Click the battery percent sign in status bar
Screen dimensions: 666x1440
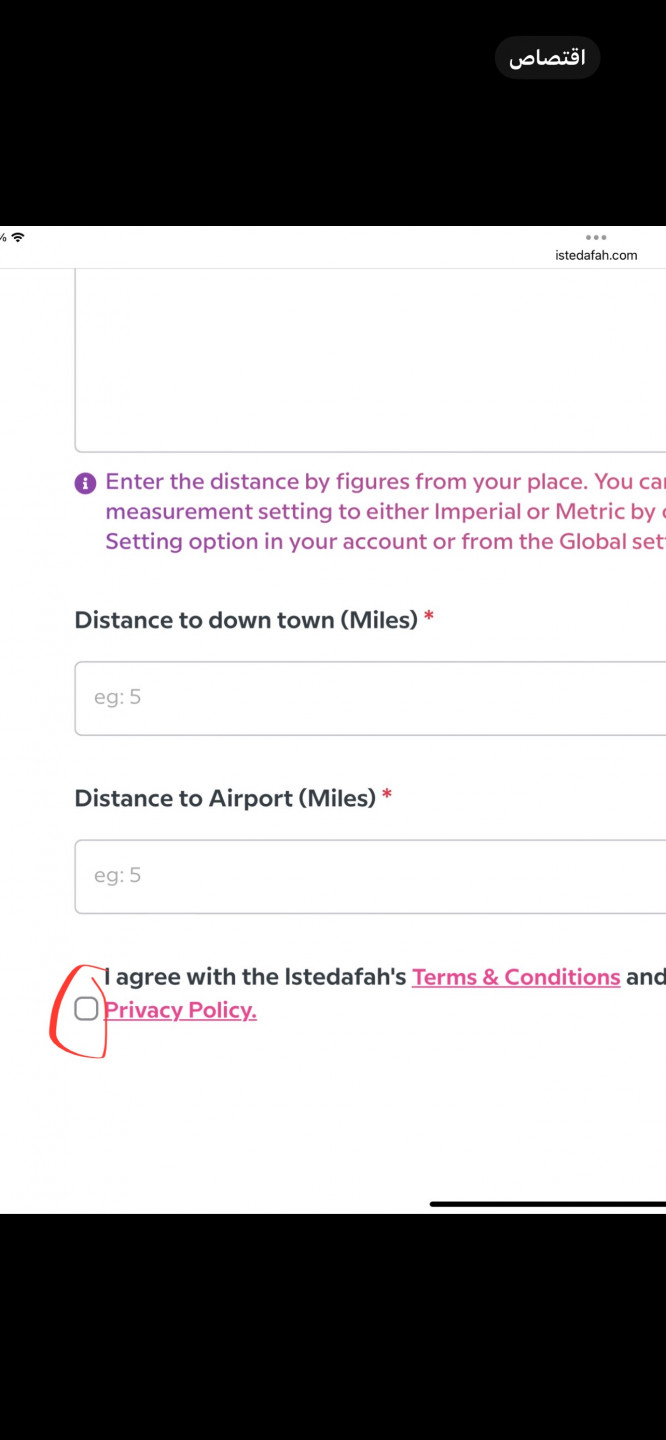coord(3,238)
